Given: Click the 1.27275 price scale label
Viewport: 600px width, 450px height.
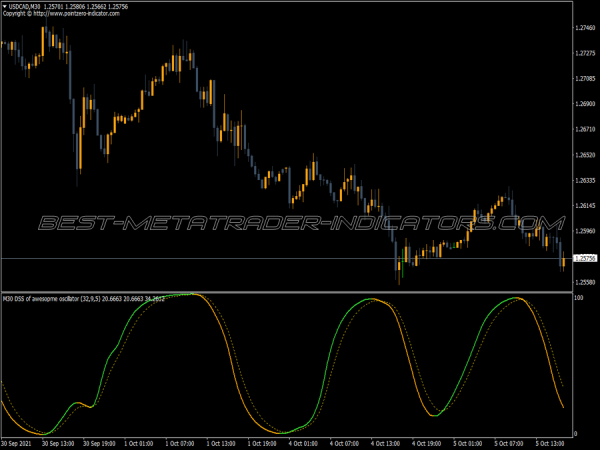Looking at the screenshot, I should (585, 53).
